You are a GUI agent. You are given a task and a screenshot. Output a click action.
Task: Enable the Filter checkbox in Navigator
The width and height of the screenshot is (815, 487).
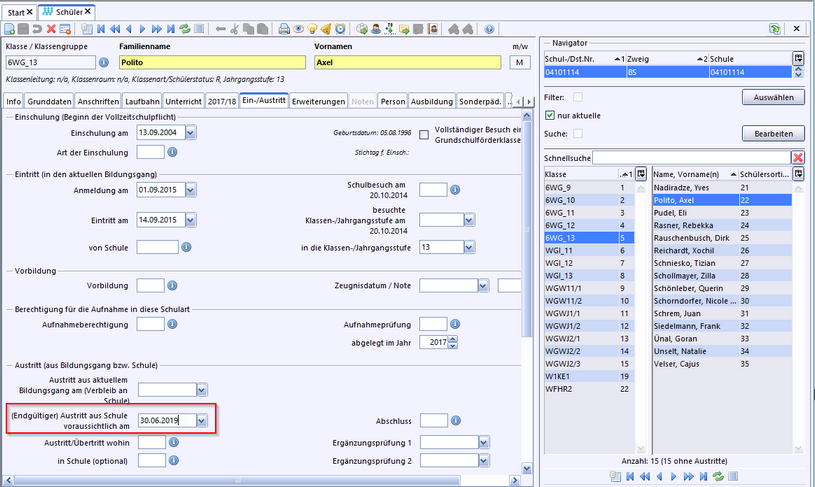(578, 97)
